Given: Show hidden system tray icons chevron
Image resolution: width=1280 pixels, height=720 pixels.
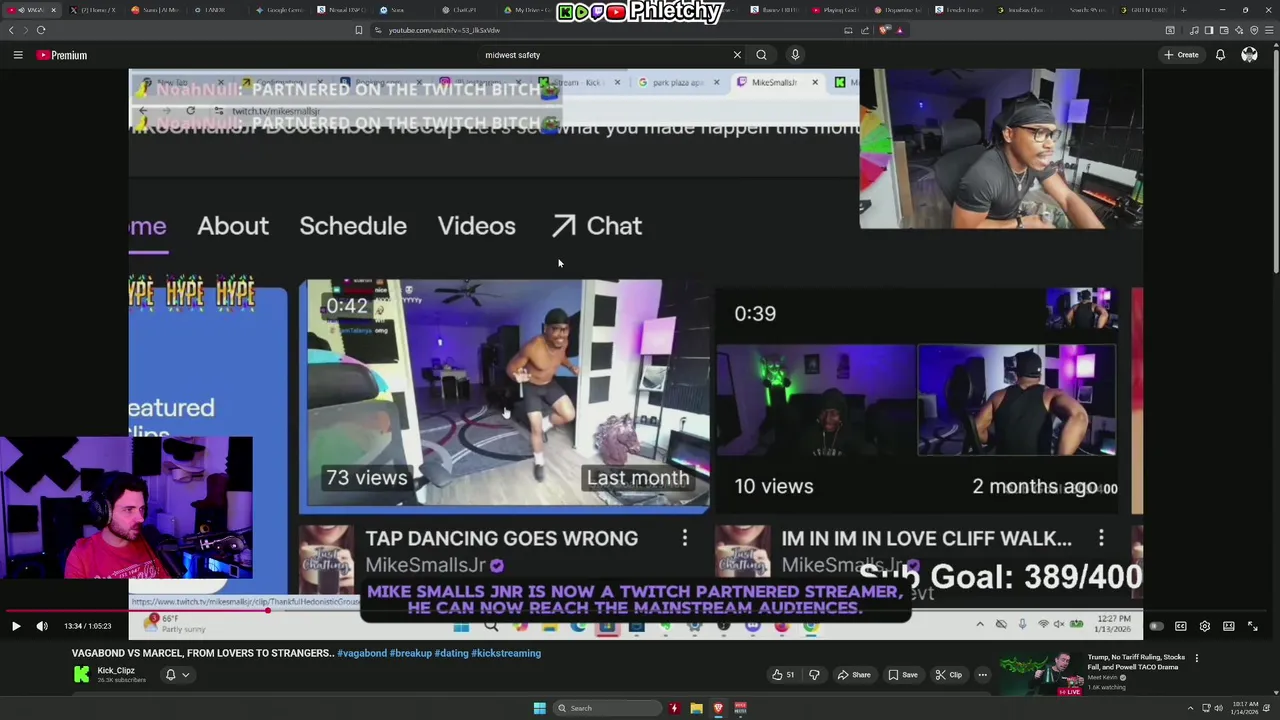Looking at the screenshot, I should tap(1190, 708).
